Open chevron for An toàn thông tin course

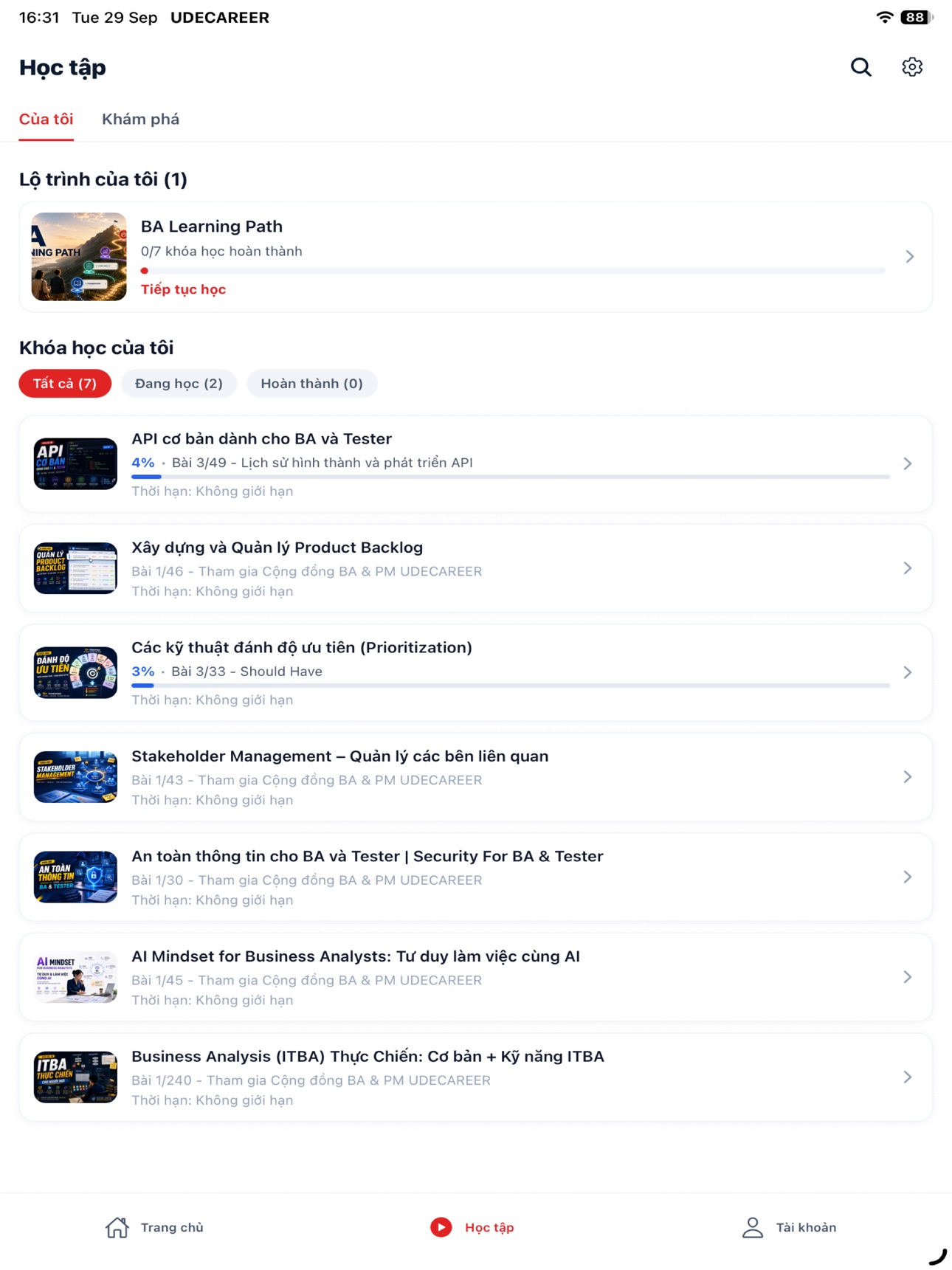click(908, 877)
